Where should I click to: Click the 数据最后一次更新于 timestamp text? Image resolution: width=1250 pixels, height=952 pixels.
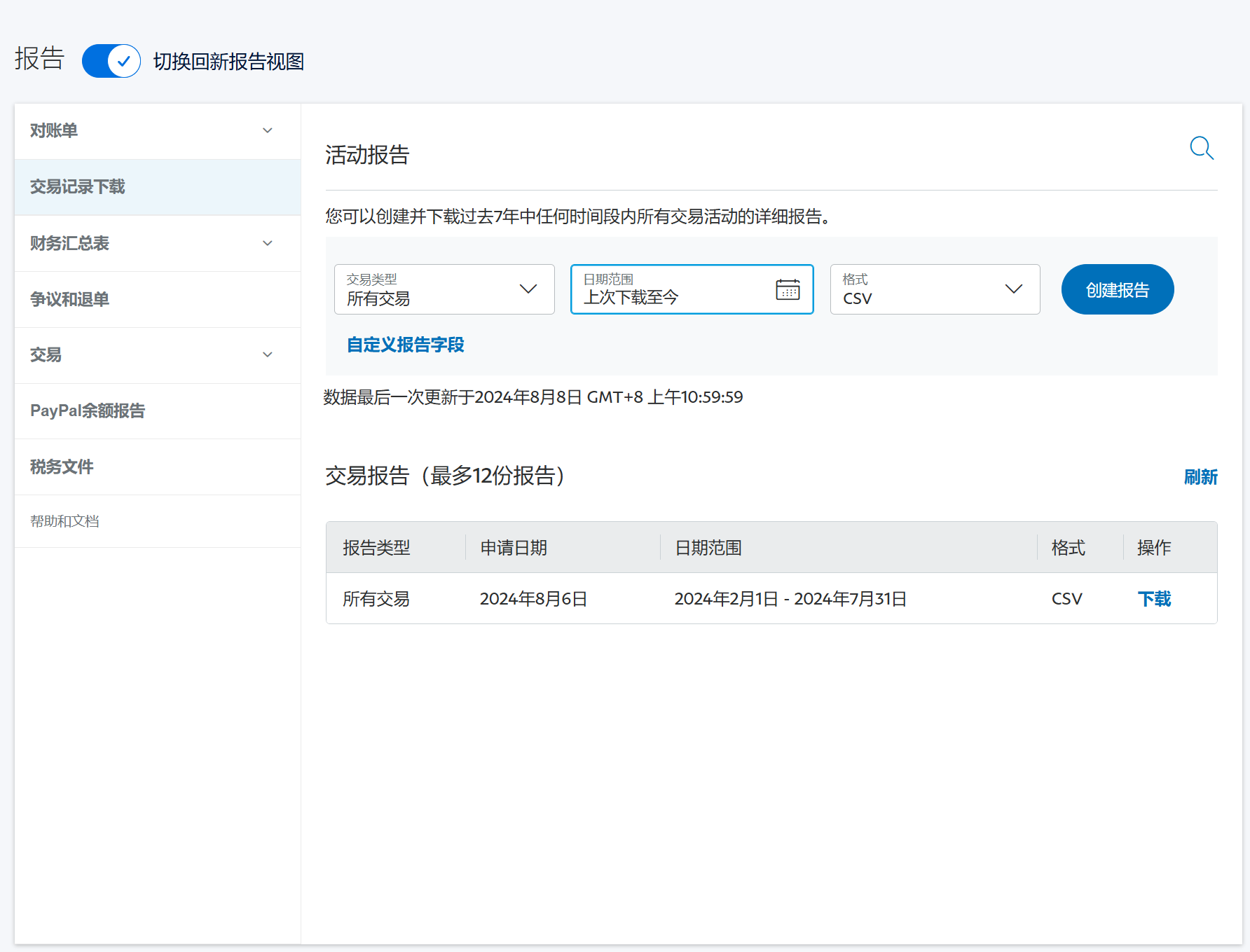tap(533, 397)
